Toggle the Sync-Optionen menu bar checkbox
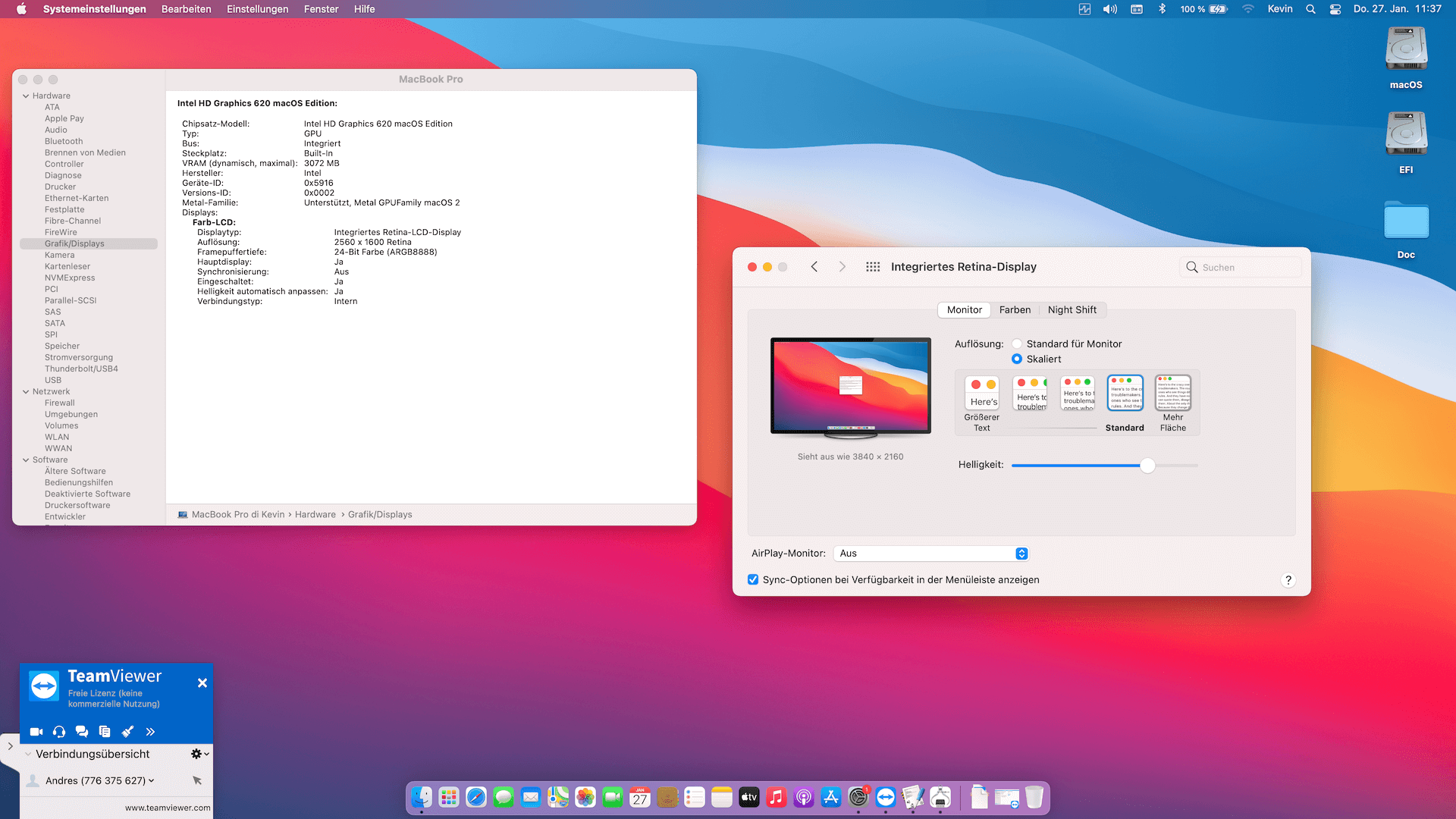The height and width of the screenshot is (819, 1456). (x=753, y=579)
